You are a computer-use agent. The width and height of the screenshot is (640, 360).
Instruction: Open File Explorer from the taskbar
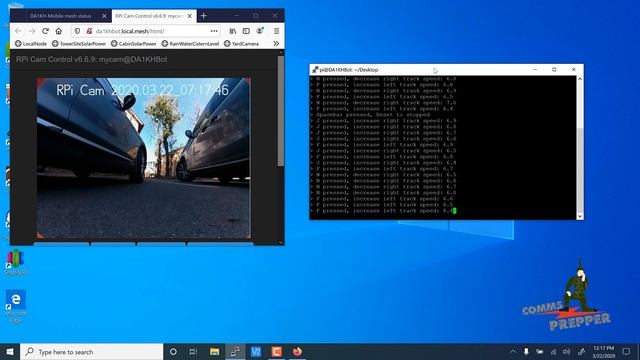pyautogui.click(x=214, y=352)
